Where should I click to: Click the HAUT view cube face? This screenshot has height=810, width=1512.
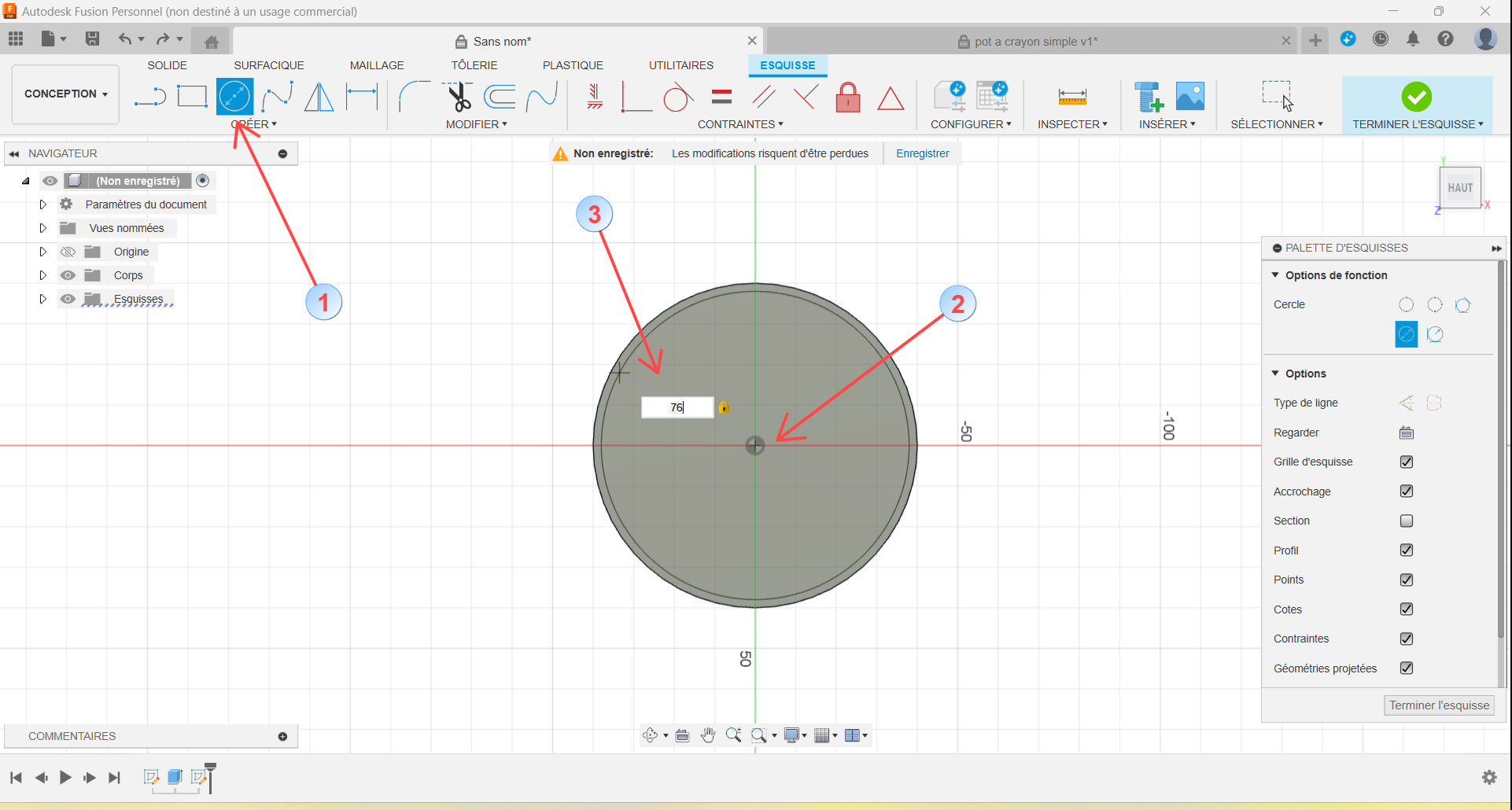(x=1460, y=188)
